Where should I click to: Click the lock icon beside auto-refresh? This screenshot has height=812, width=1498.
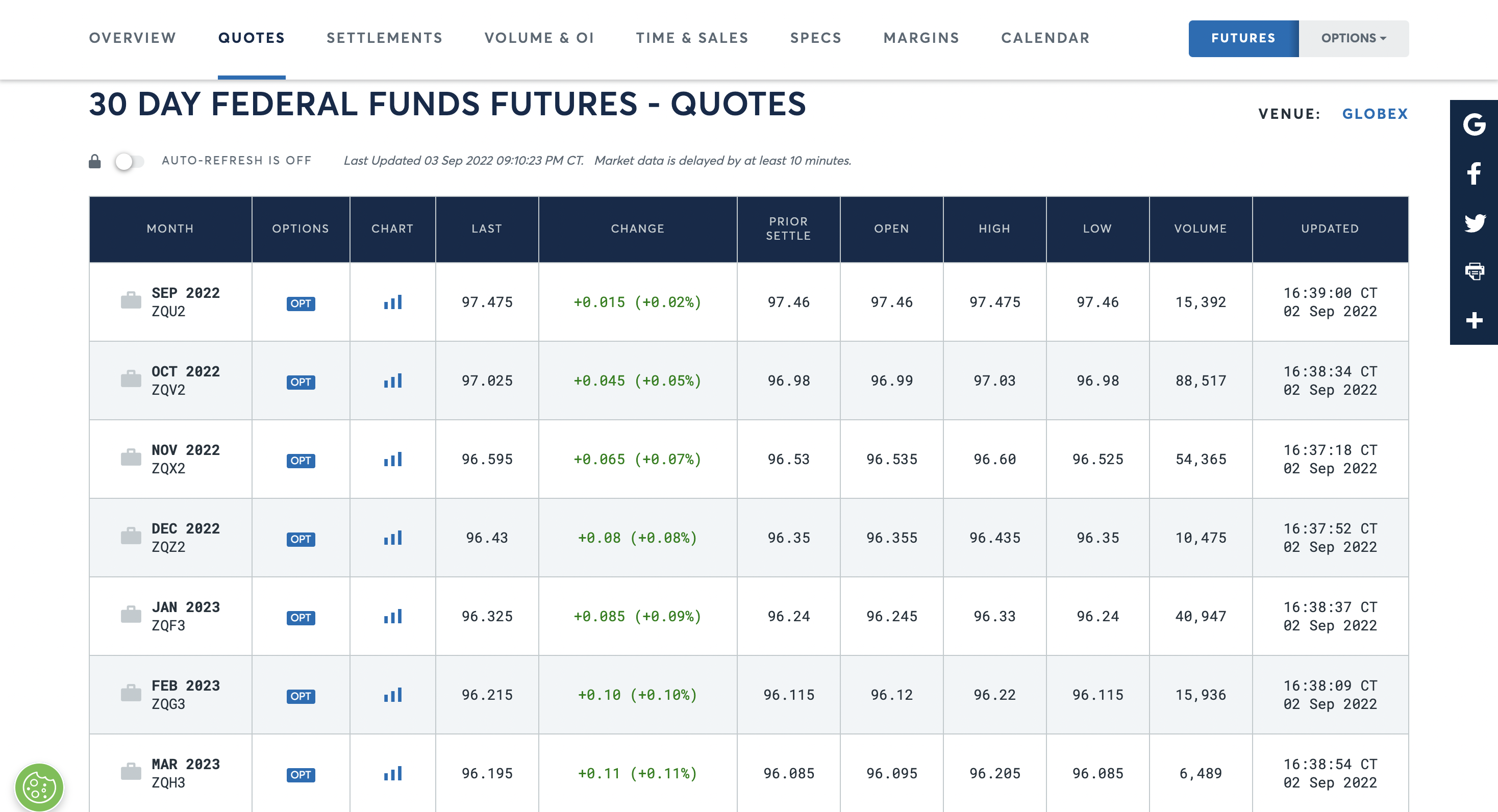coord(95,161)
